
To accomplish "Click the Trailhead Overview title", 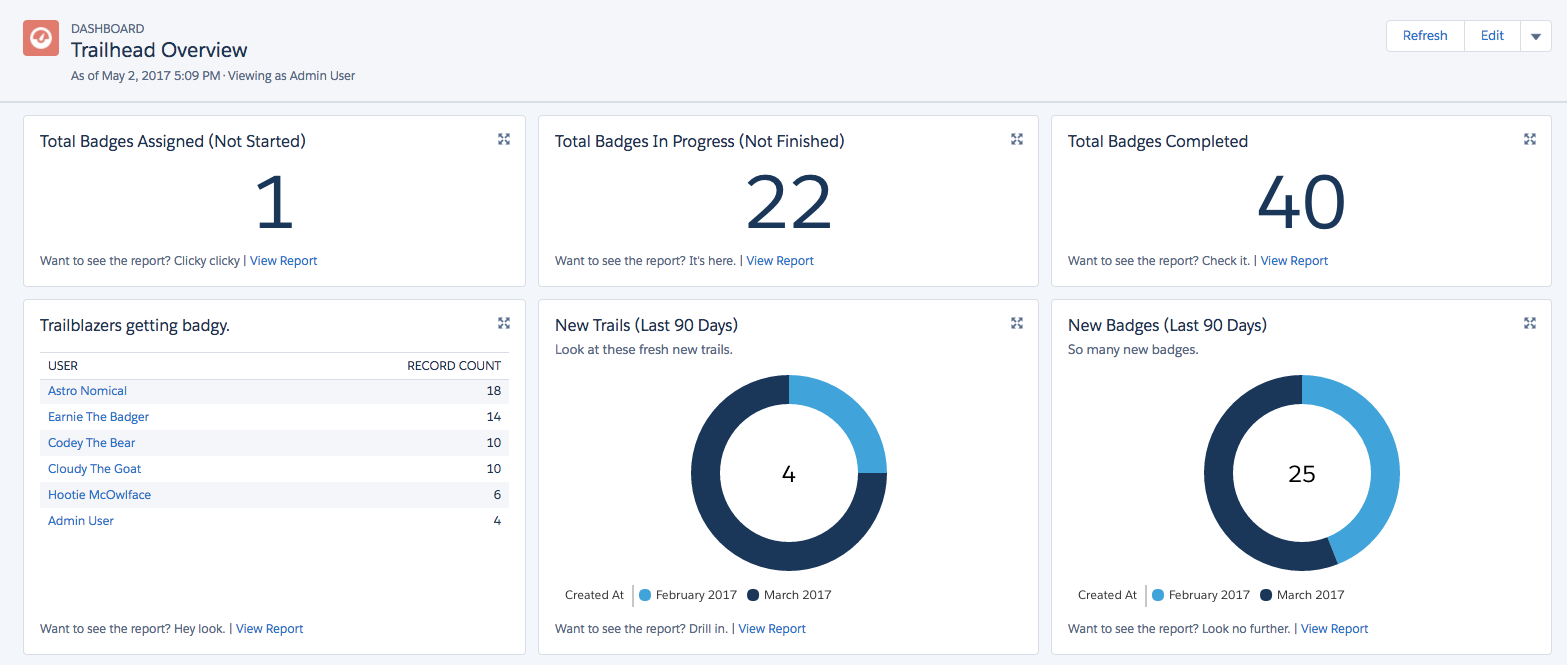I will (159, 50).
